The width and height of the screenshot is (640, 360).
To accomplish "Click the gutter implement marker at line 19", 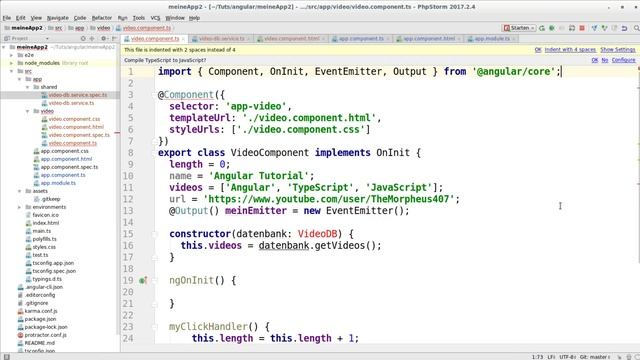I will pos(143,280).
